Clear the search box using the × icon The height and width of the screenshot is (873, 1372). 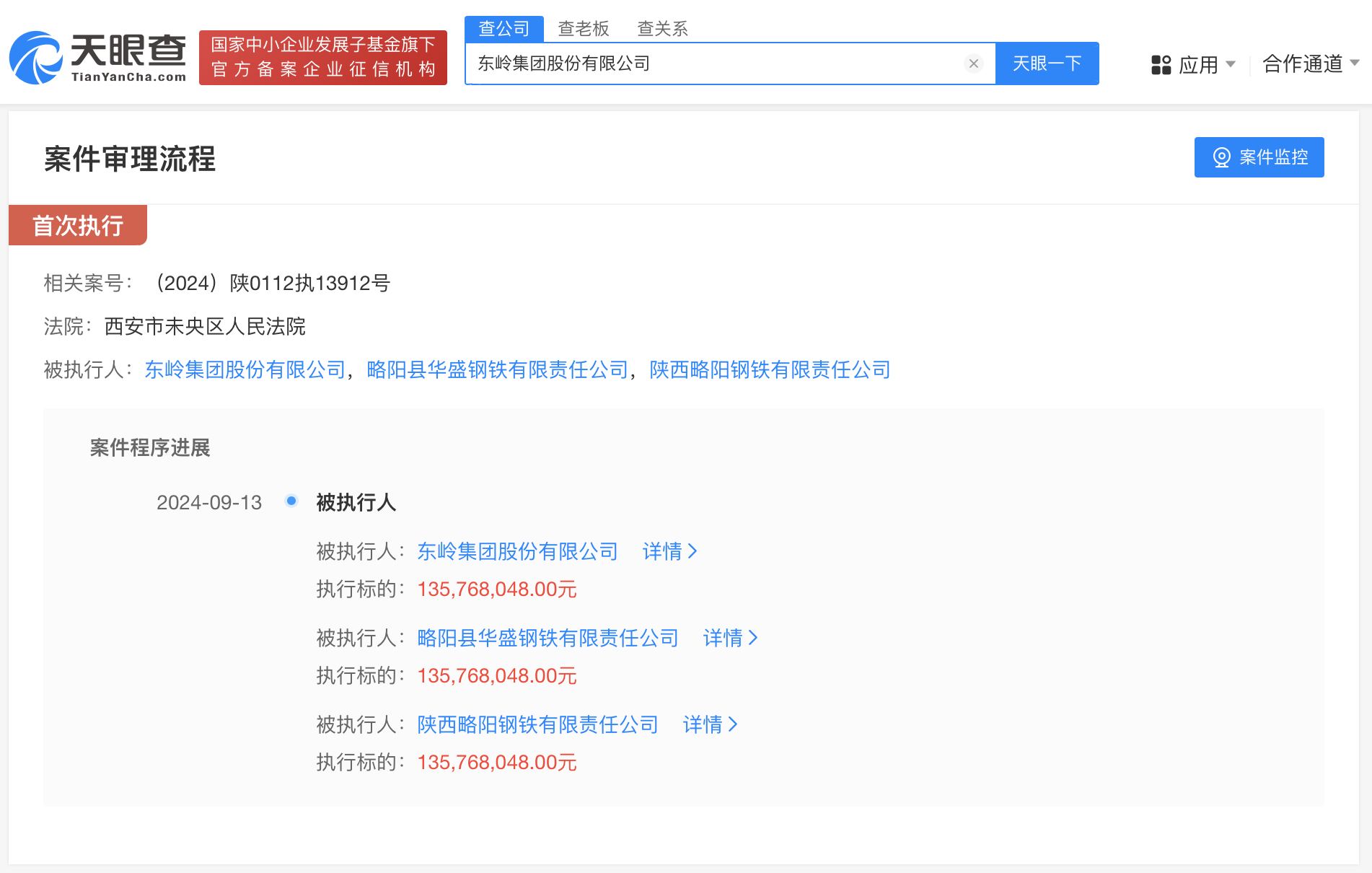973,63
